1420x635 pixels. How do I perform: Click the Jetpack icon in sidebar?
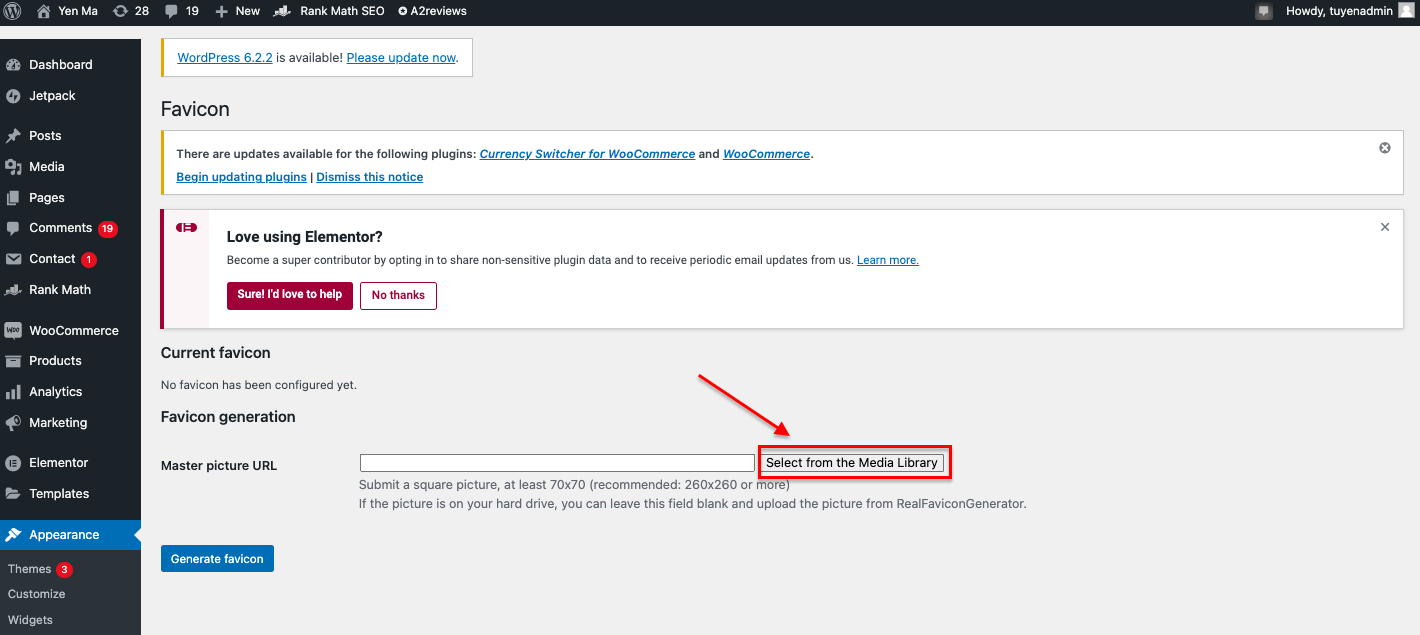13,96
